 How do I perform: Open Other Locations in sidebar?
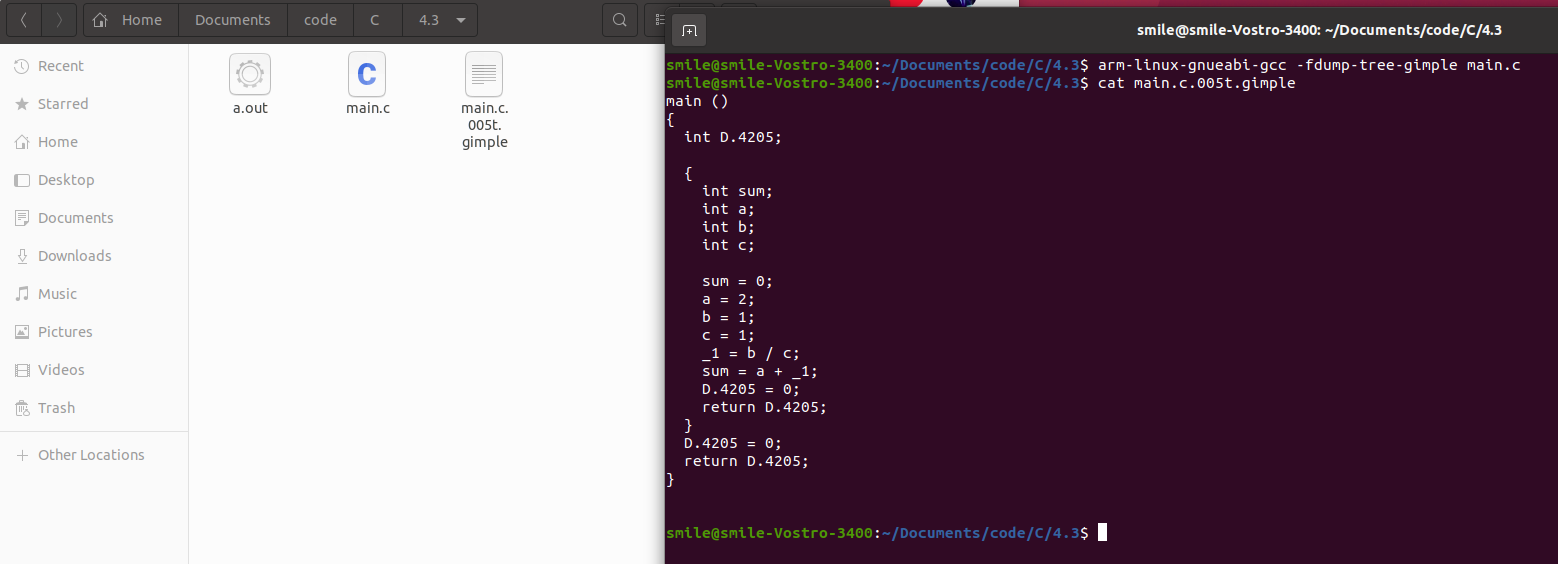point(94,455)
